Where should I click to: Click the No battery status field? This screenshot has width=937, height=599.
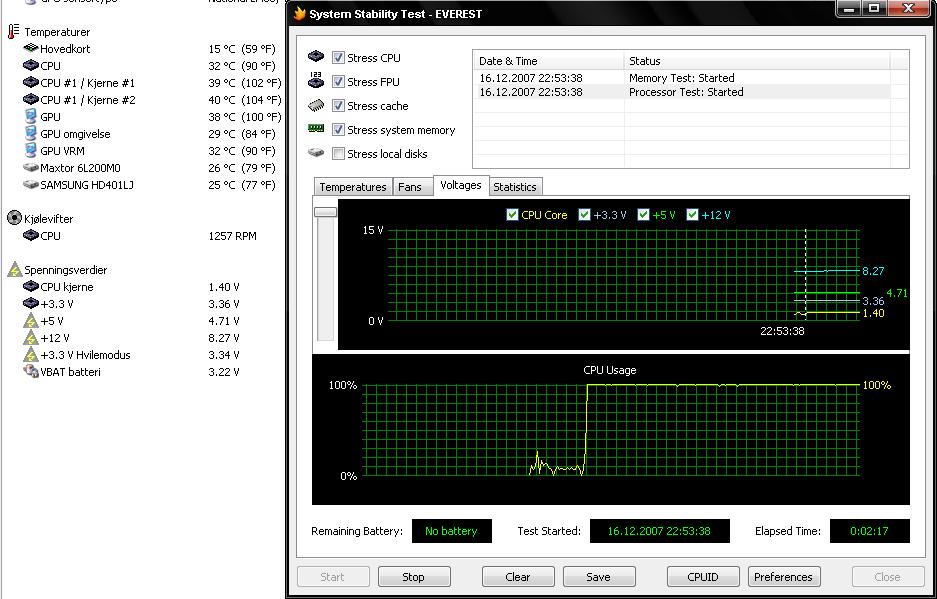(451, 530)
